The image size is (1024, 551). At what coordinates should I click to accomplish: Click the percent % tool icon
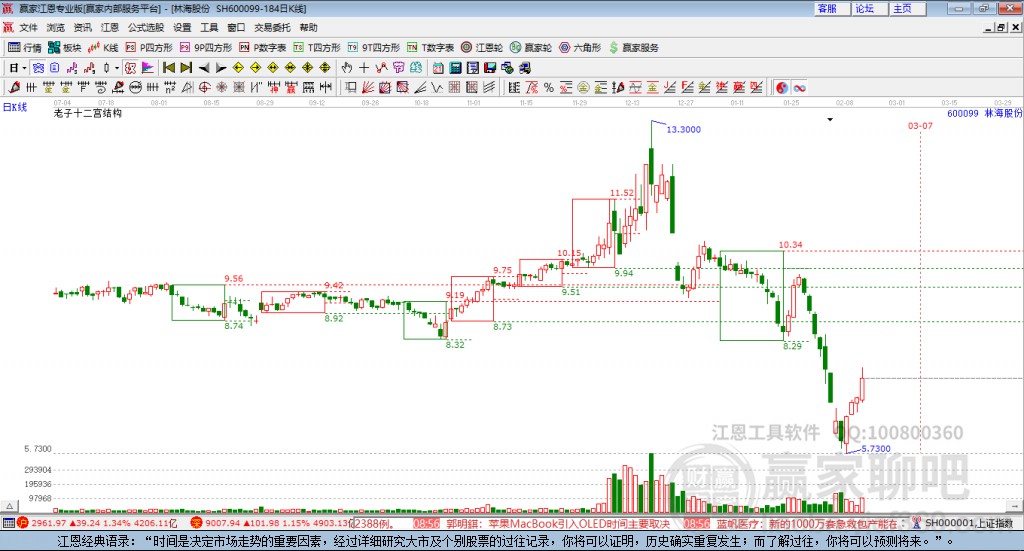point(549,87)
